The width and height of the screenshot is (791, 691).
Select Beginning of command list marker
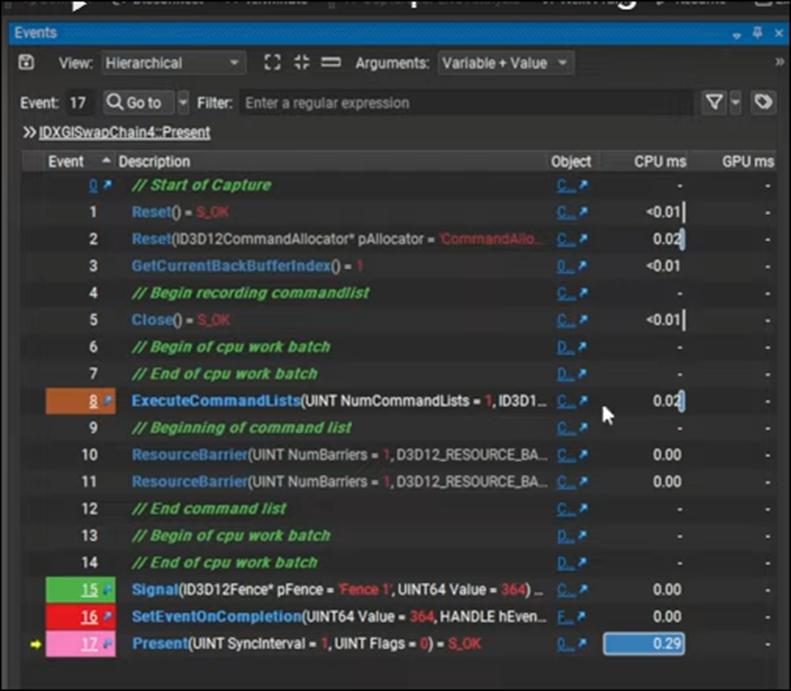241,428
